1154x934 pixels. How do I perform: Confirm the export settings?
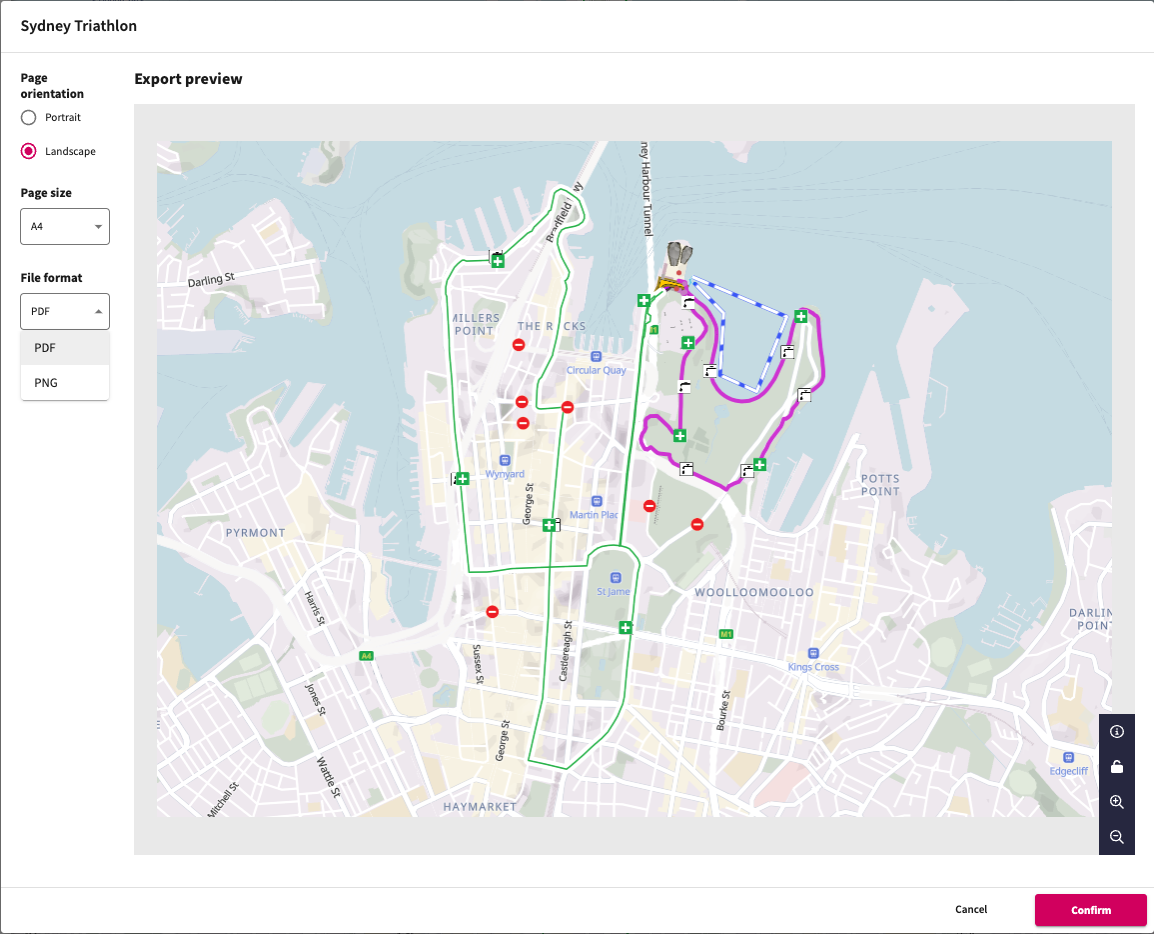pos(1090,909)
